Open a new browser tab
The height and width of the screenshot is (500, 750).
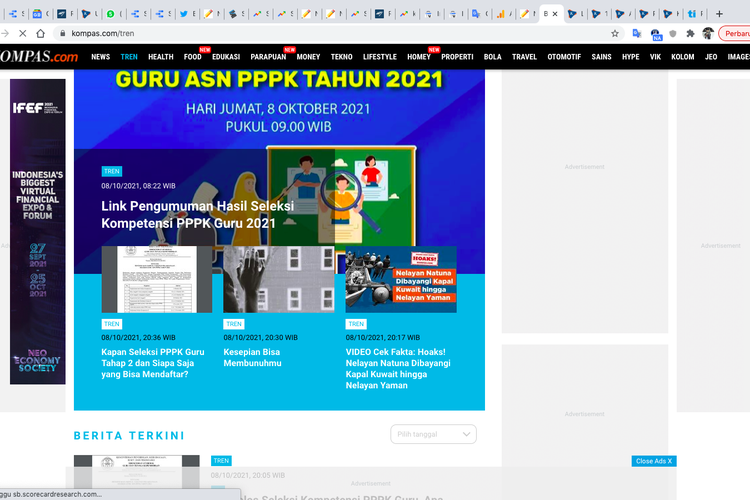point(719,14)
